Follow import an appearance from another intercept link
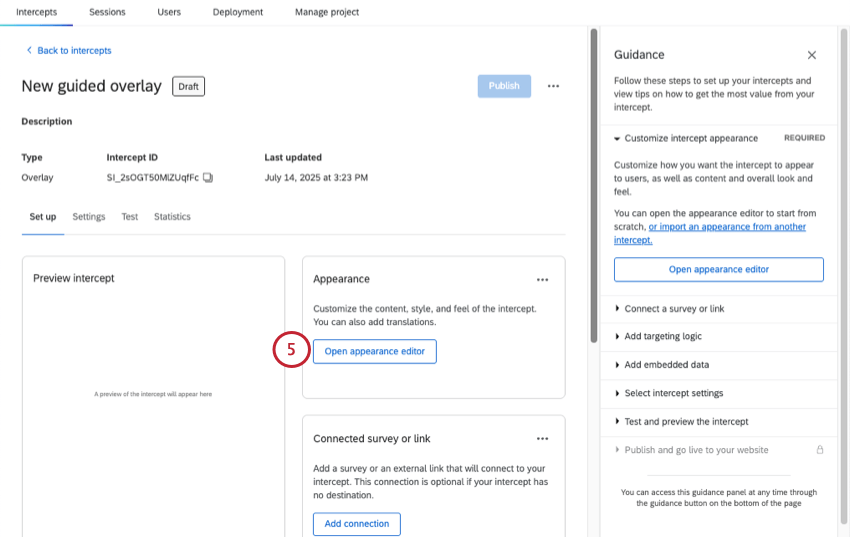This screenshot has width=850, height=537. pyautogui.click(x=710, y=233)
